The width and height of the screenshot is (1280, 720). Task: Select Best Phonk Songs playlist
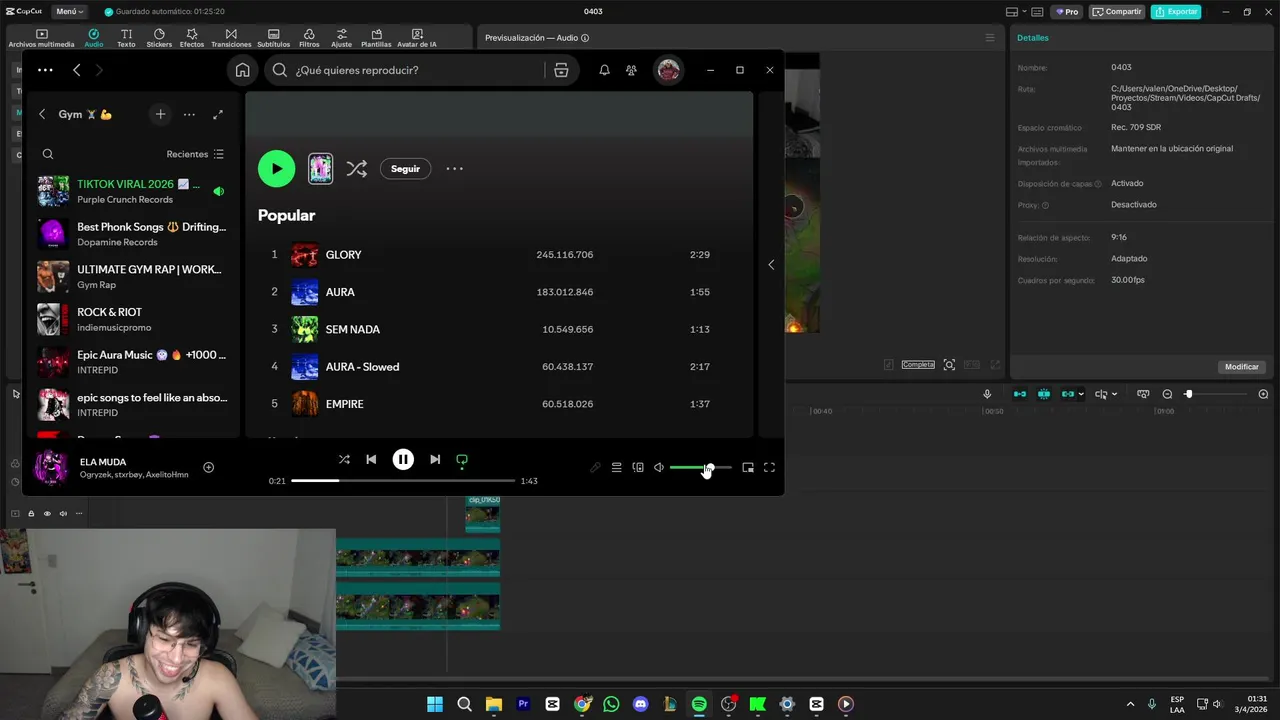pyautogui.click(x=131, y=234)
